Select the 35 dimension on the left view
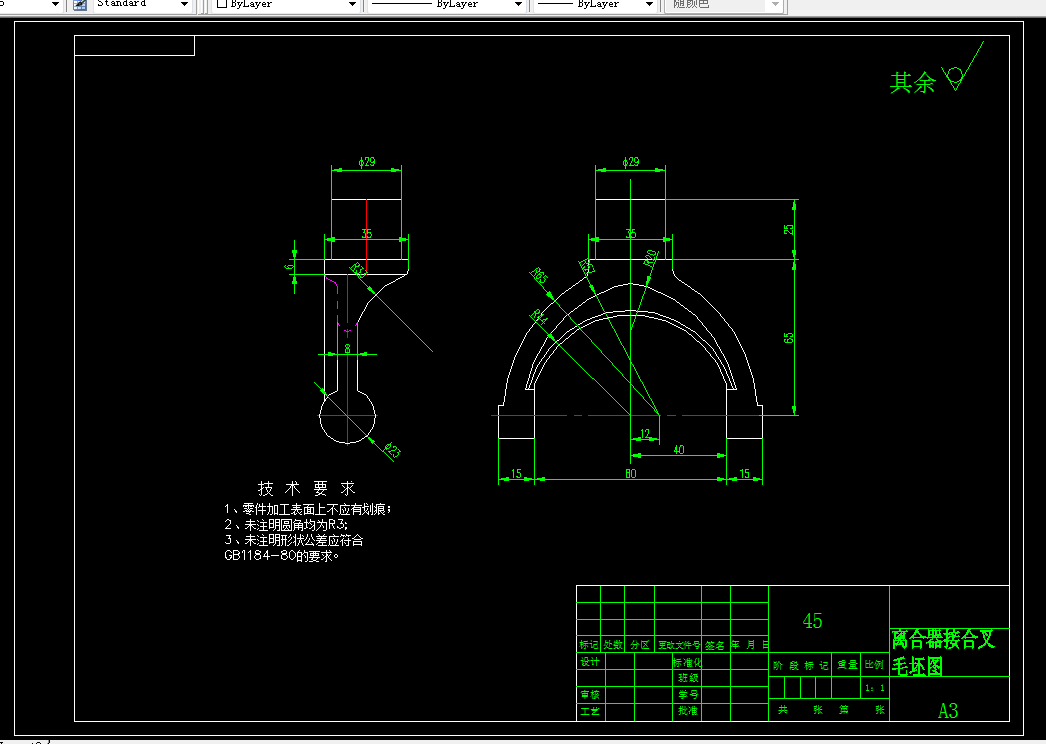The image size is (1046, 744). click(x=366, y=234)
